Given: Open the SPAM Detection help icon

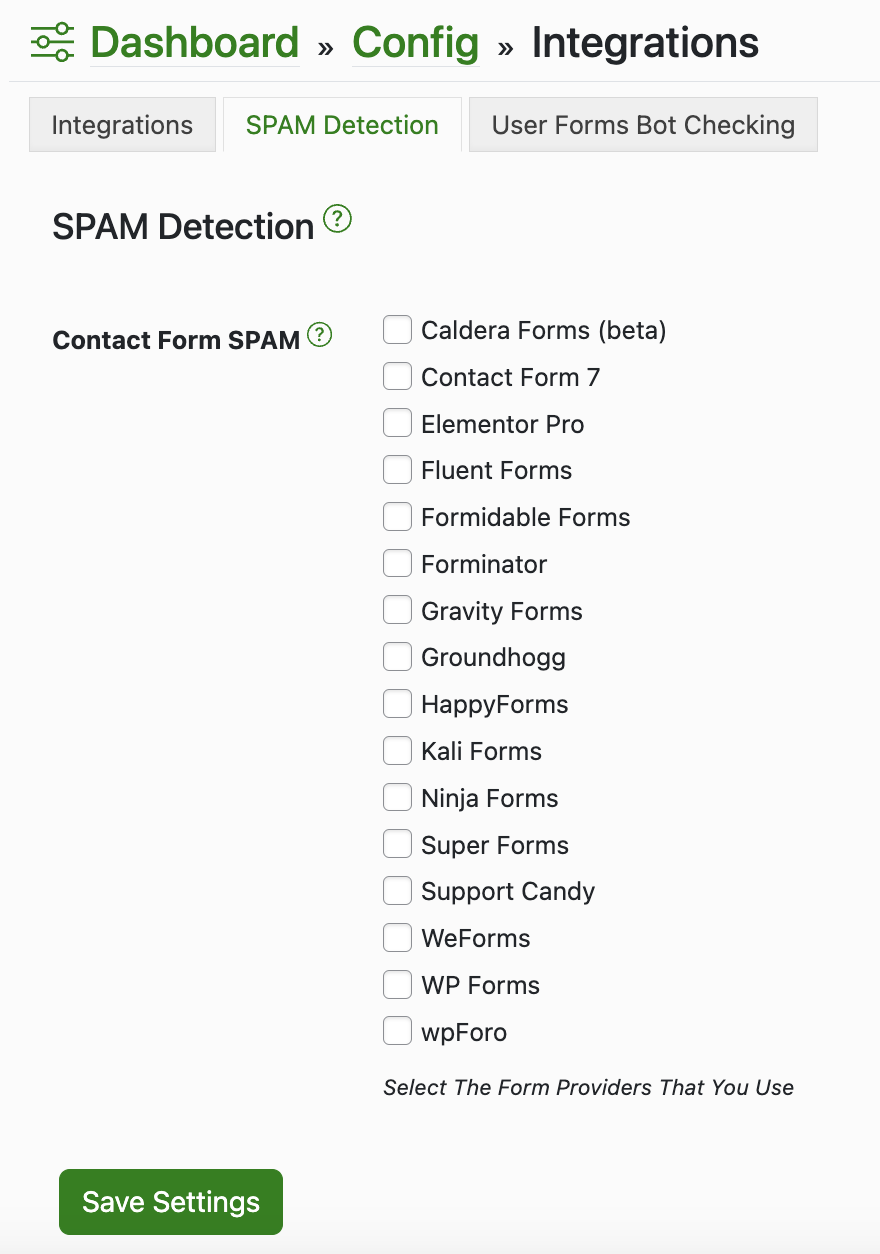Looking at the screenshot, I should pyautogui.click(x=337, y=219).
